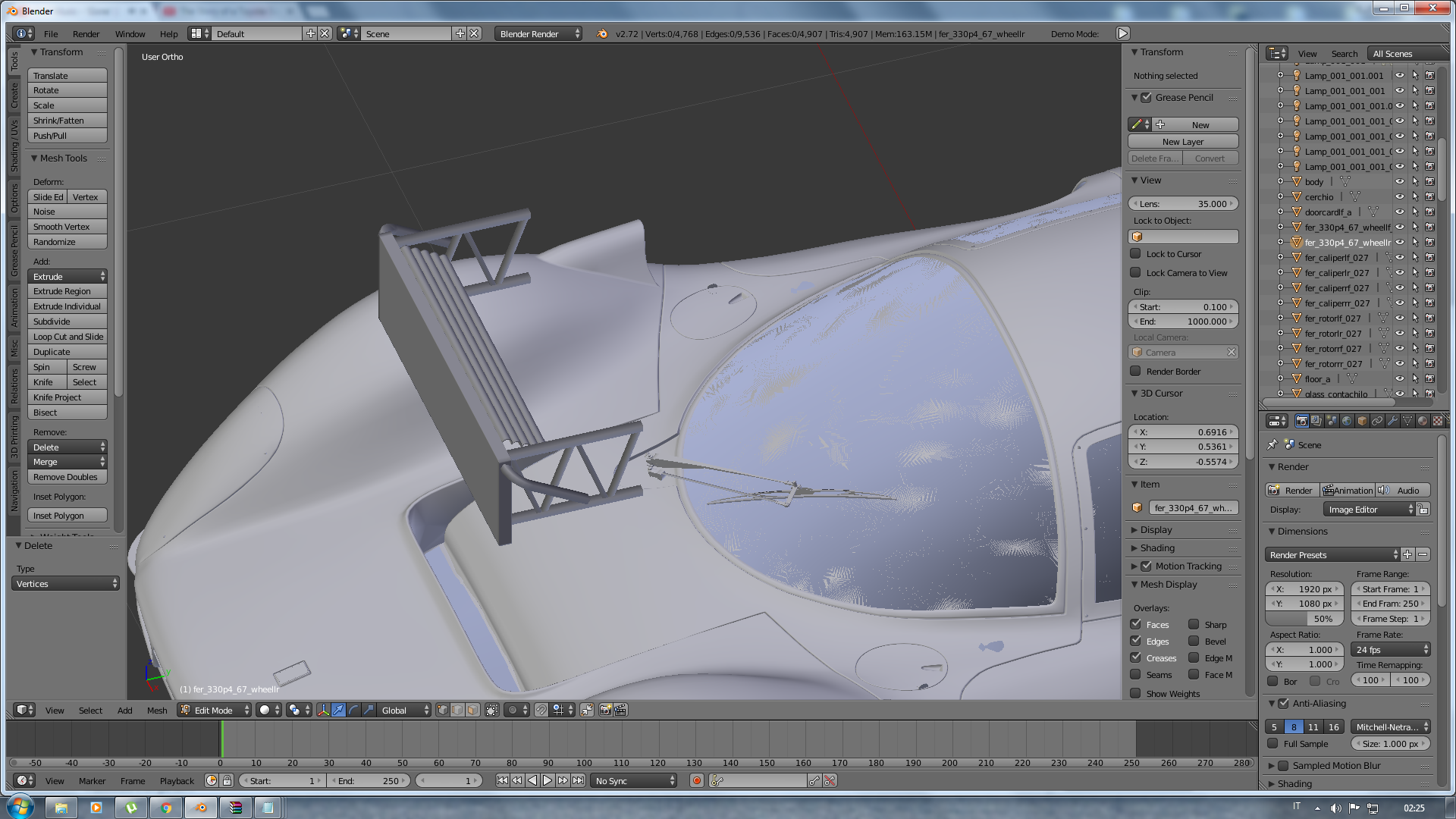Open the Render Presets dropdown
The height and width of the screenshot is (819, 1456).
(1332, 555)
